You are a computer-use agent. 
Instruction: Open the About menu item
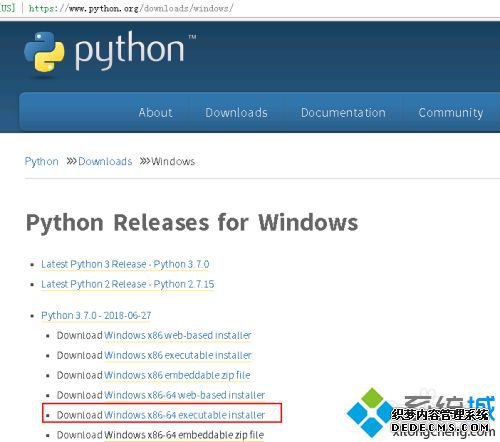click(x=155, y=113)
